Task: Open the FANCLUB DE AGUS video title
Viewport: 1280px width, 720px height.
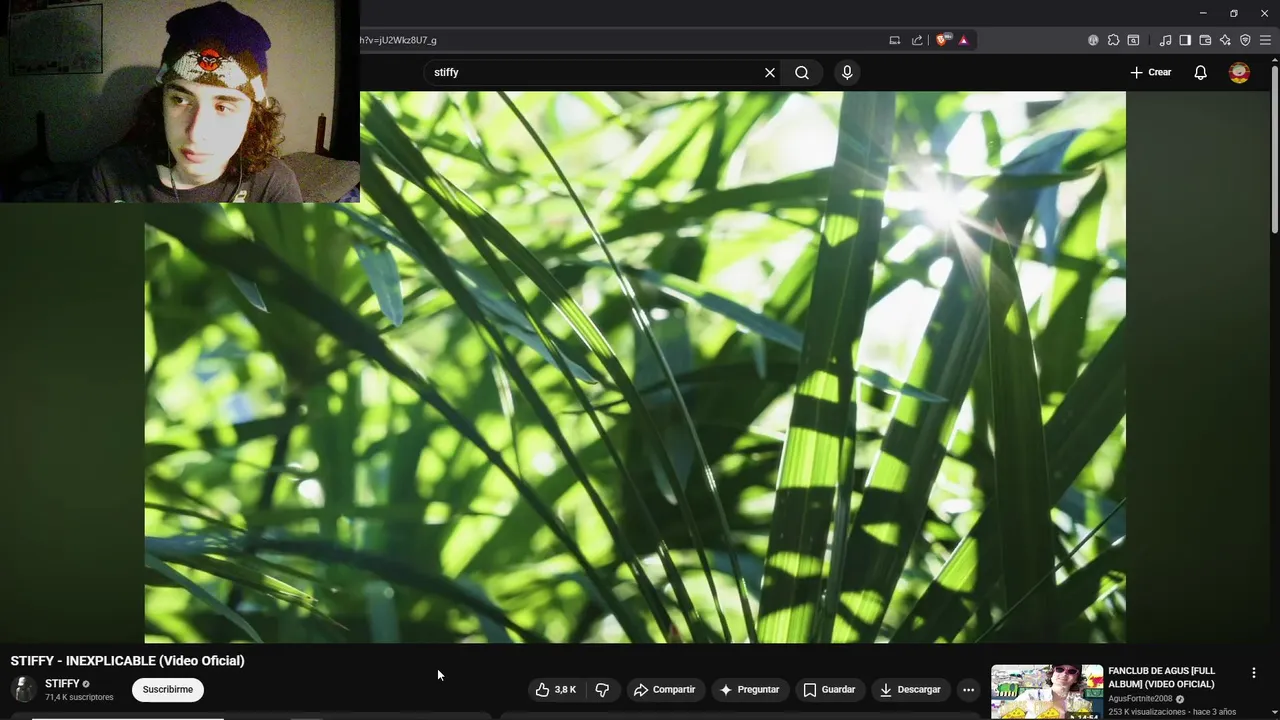Action: 1161,677
